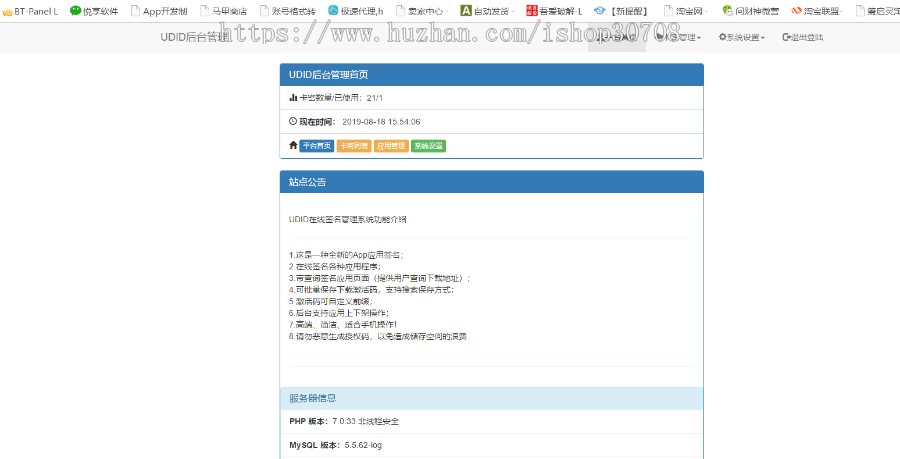Open the 淘宝联盟 bookmark with orange icon
The height and width of the screenshot is (459, 900).
(x=816, y=11)
